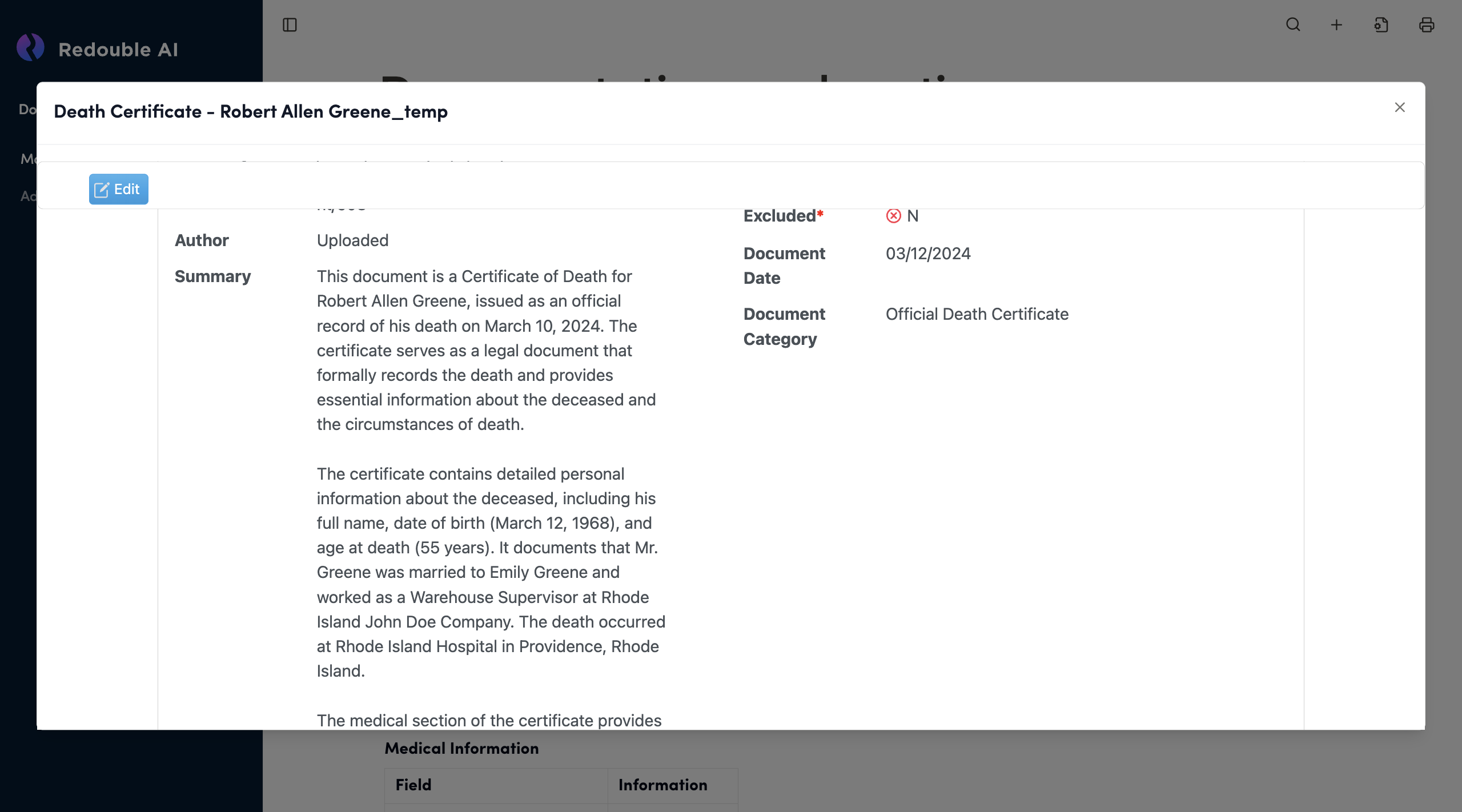Click the plus add icon

[x=1336, y=25]
